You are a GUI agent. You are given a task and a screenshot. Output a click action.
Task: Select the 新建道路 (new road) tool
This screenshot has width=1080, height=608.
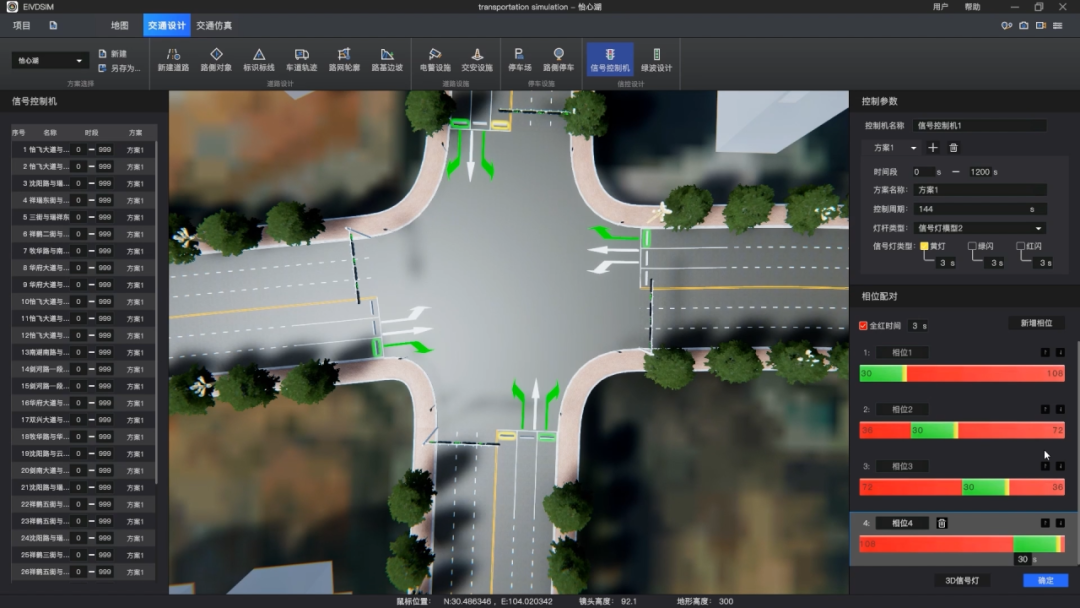click(x=173, y=60)
